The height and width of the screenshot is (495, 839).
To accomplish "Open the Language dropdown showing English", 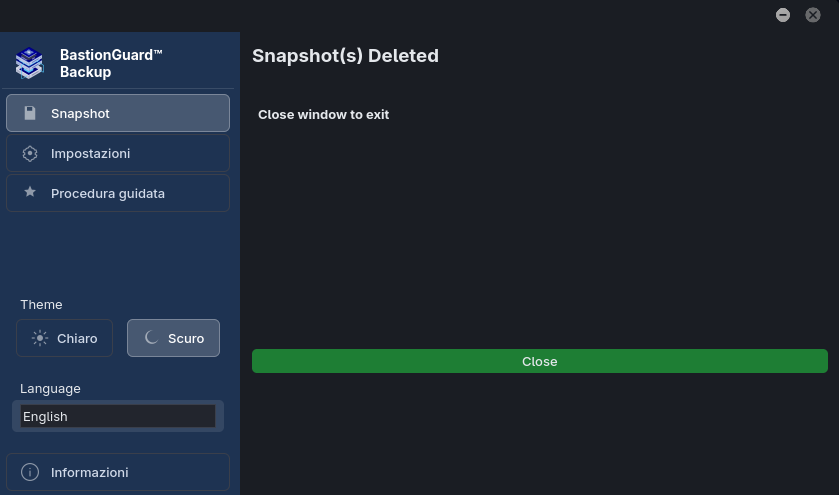I will click(118, 416).
